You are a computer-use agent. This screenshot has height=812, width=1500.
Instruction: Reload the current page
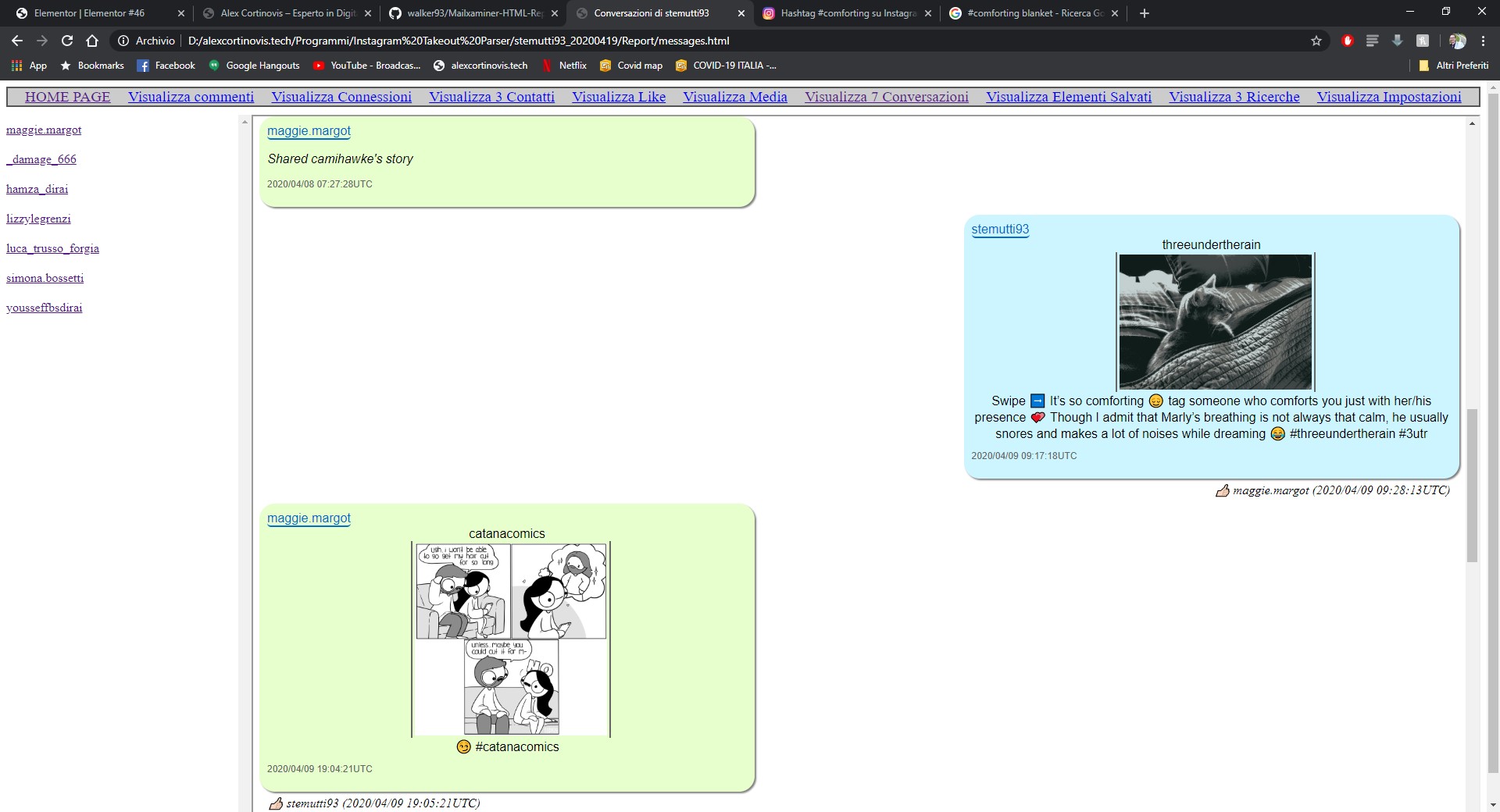(x=66, y=41)
